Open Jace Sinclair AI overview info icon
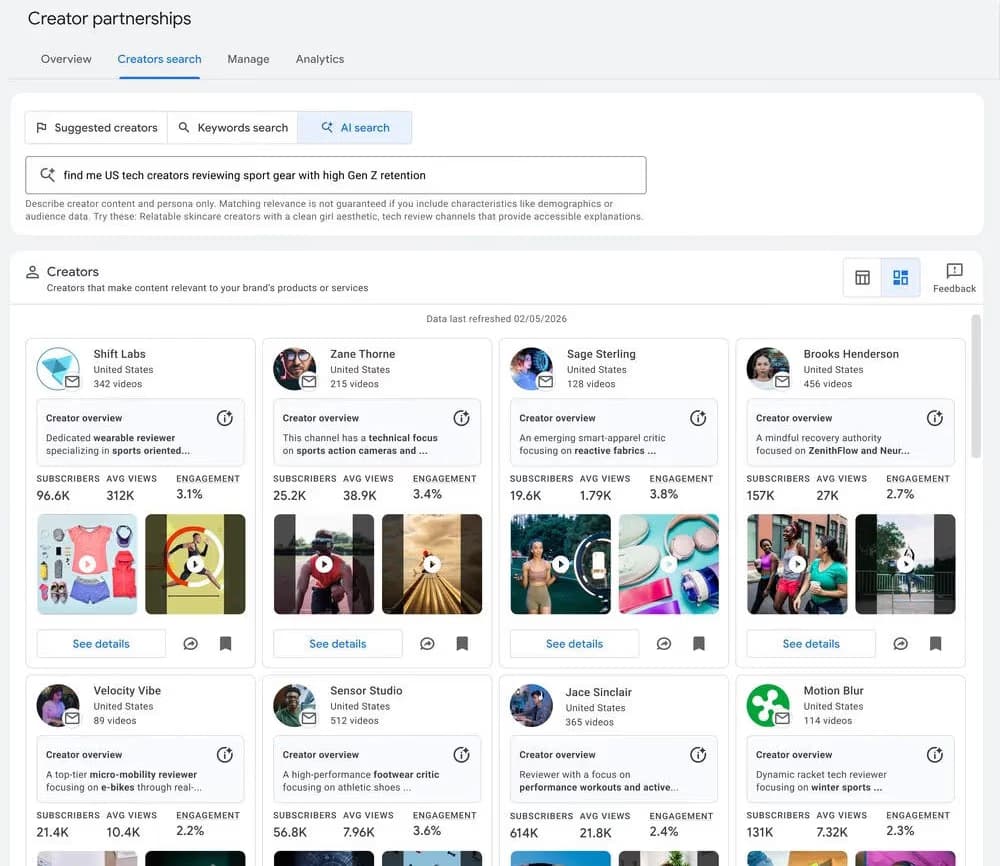 click(698, 755)
